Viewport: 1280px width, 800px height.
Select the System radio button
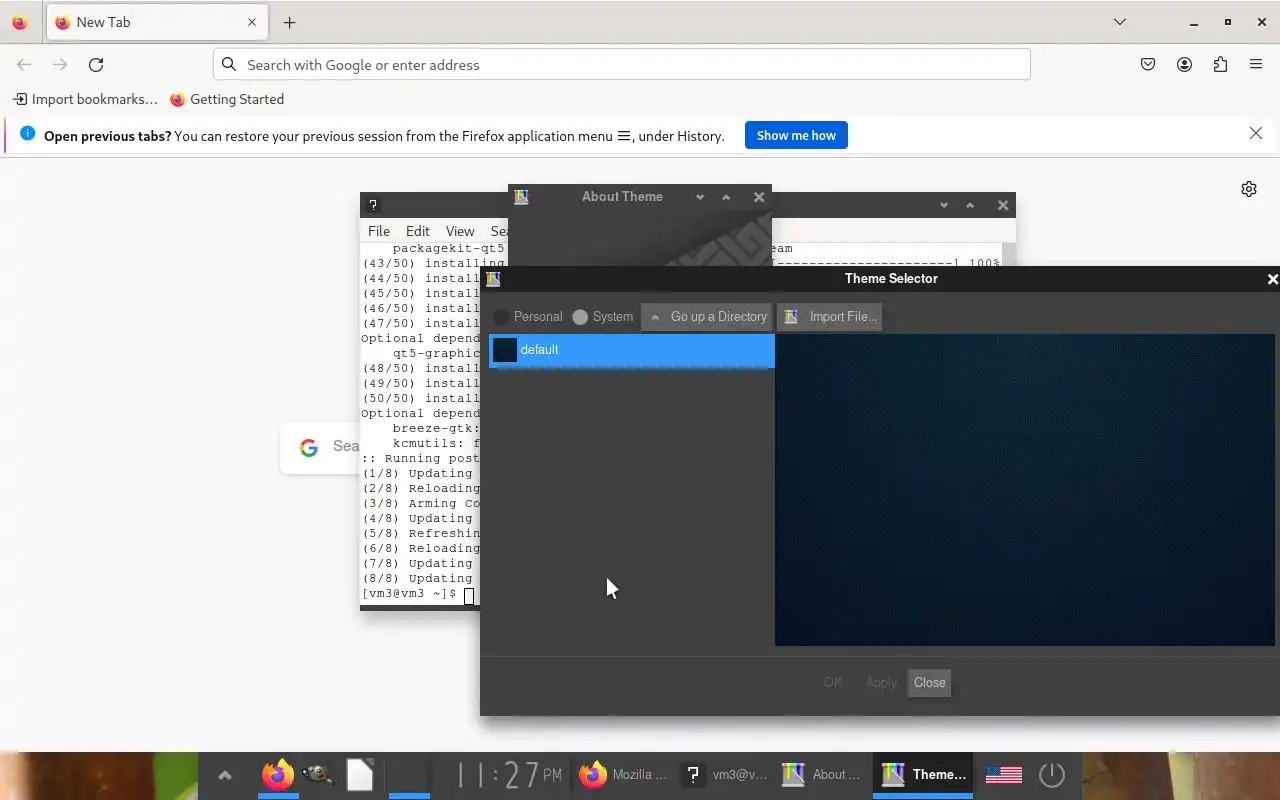pyautogui.click(x=603, y=317)
